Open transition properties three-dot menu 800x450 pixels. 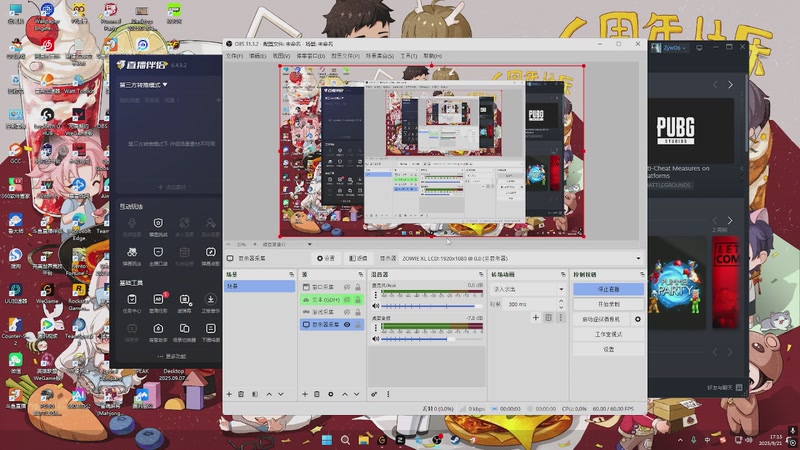[x=561, y=317]
